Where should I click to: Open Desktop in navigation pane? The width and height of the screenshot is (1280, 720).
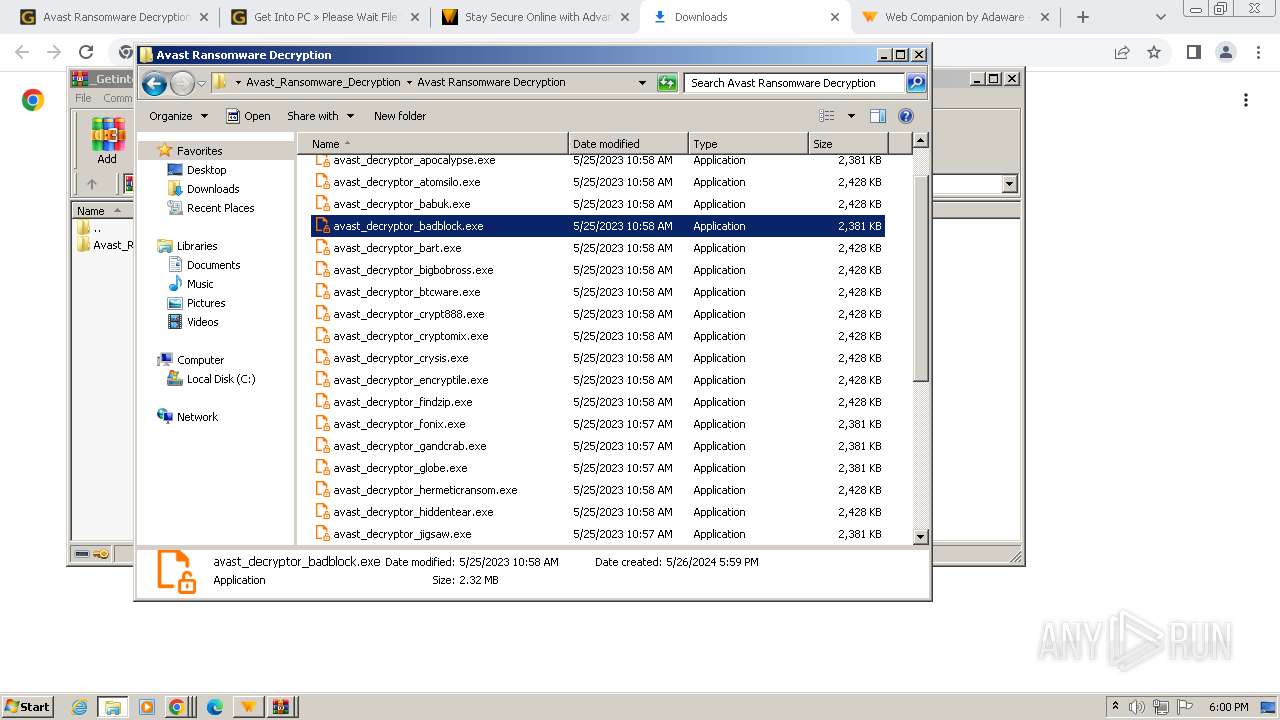(x=206, y=170)
